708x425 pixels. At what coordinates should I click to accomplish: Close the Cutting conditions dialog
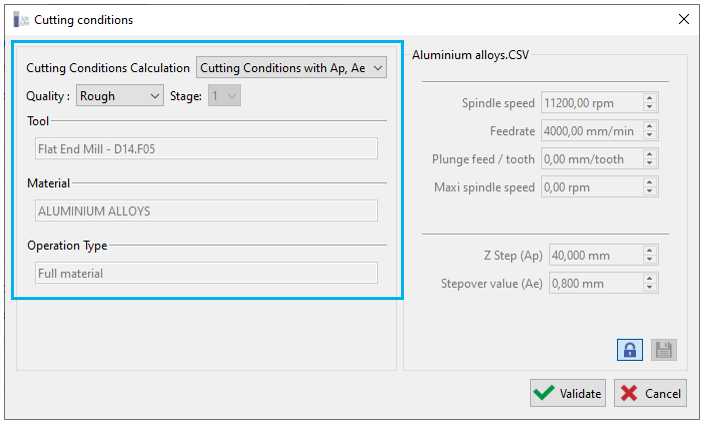(x=684, y=19)
